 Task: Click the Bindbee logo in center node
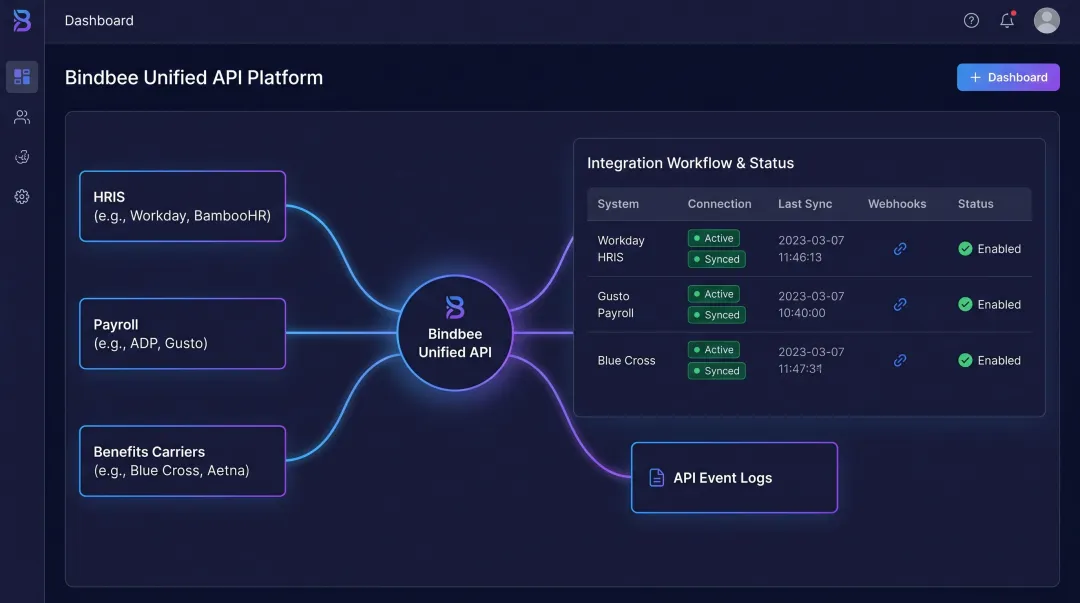click(455, 307)
